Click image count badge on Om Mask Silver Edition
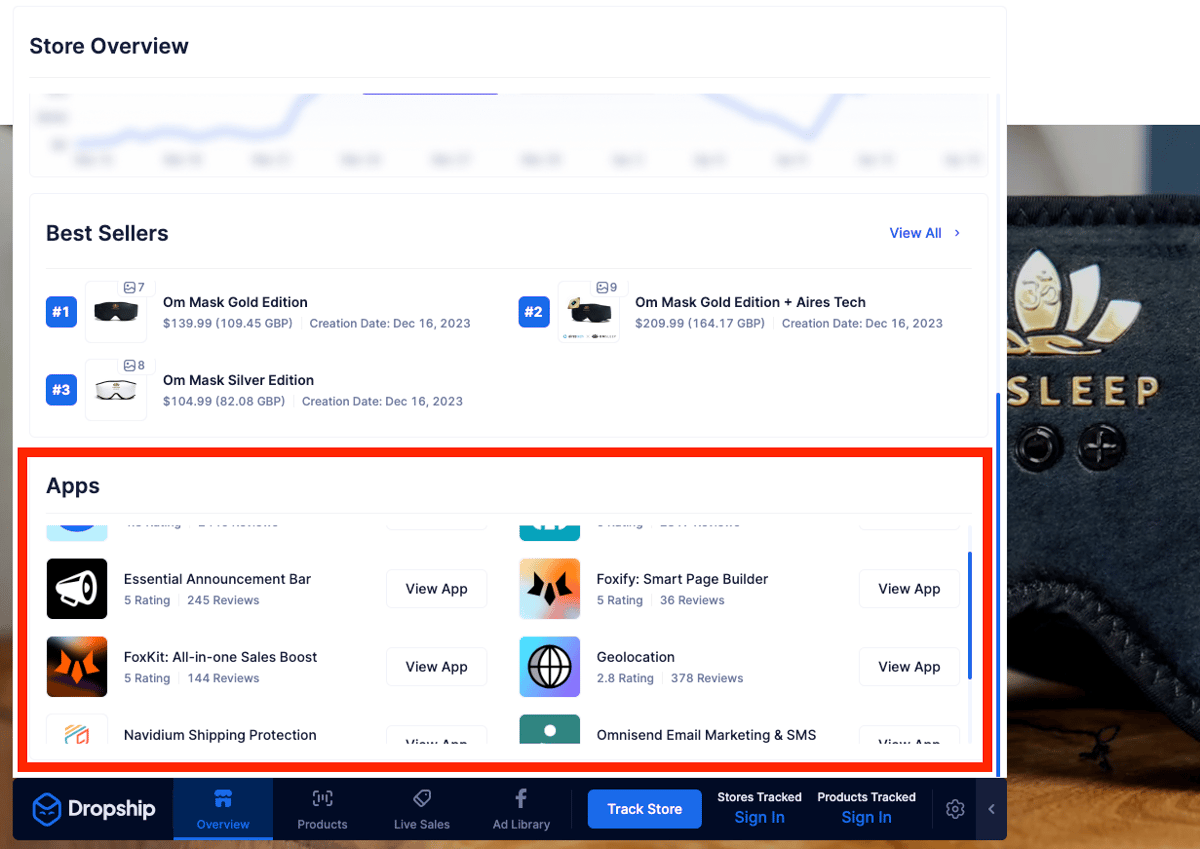This screenshot has height=849, width=1200. pos(135,366)
